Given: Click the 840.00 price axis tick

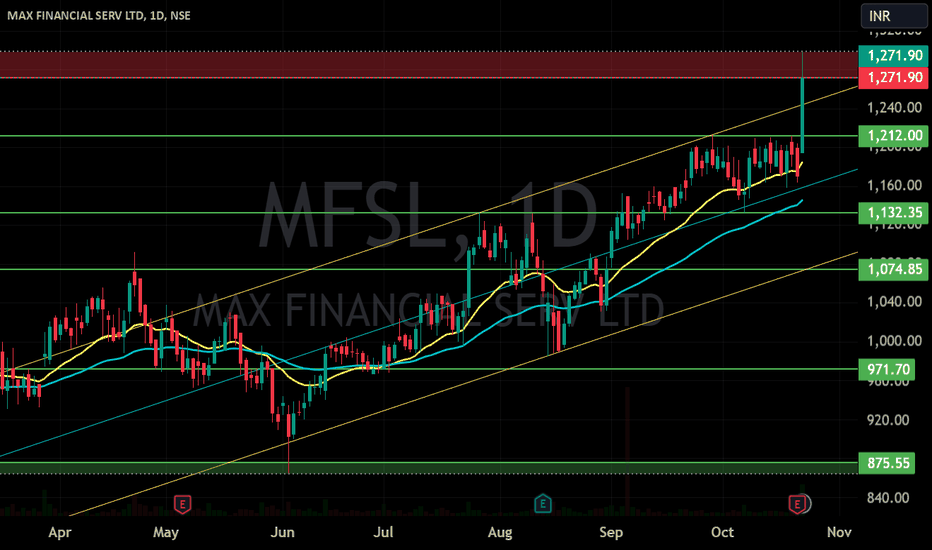Looking at the screenshot, I should (888, 498).
